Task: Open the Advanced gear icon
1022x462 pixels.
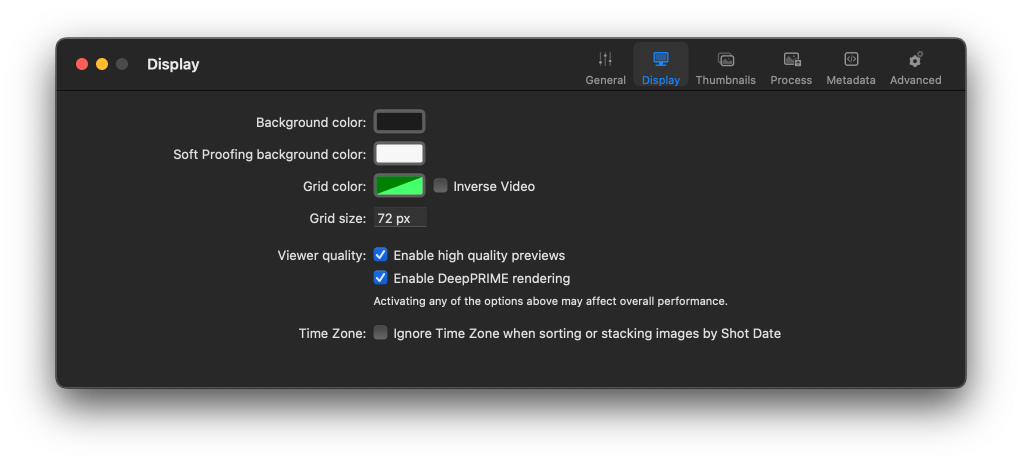Action: click(x=915, y=59)
